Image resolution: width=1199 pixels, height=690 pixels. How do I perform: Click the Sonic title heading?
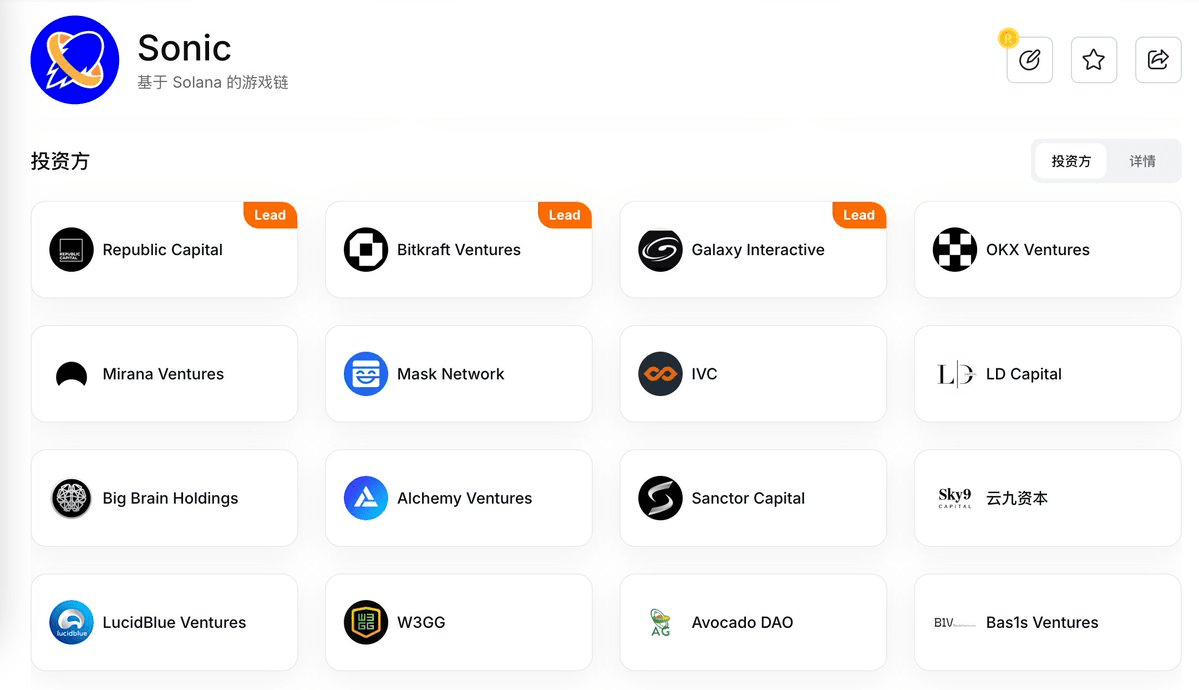click(x=184, y=48)
